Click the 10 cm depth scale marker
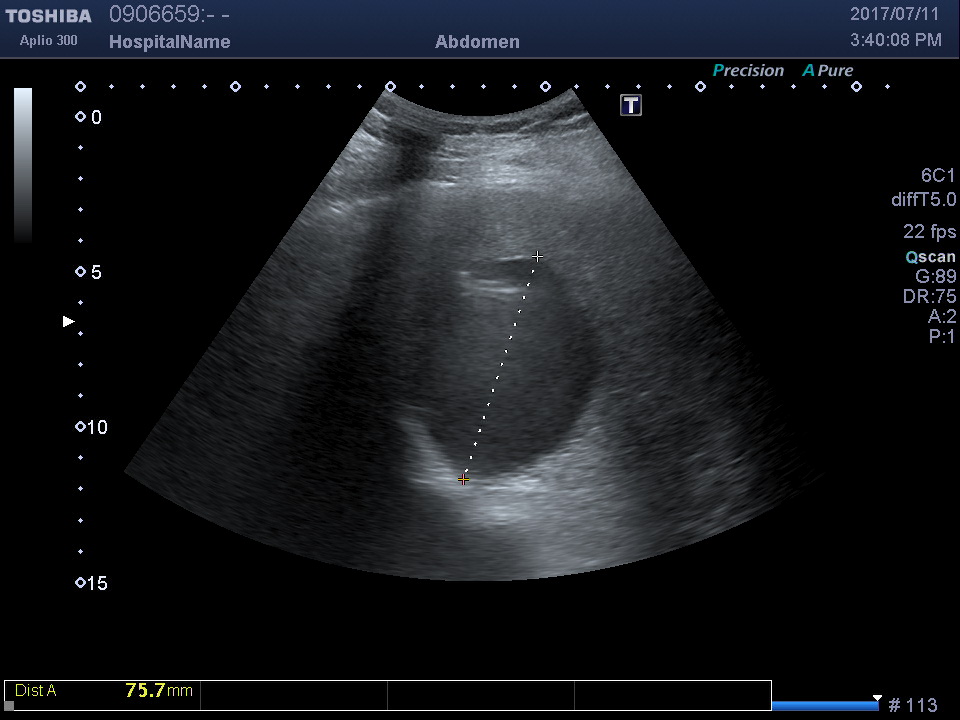Screen dimensions: 960x720 pyautogui.click(x=81, y=427)
